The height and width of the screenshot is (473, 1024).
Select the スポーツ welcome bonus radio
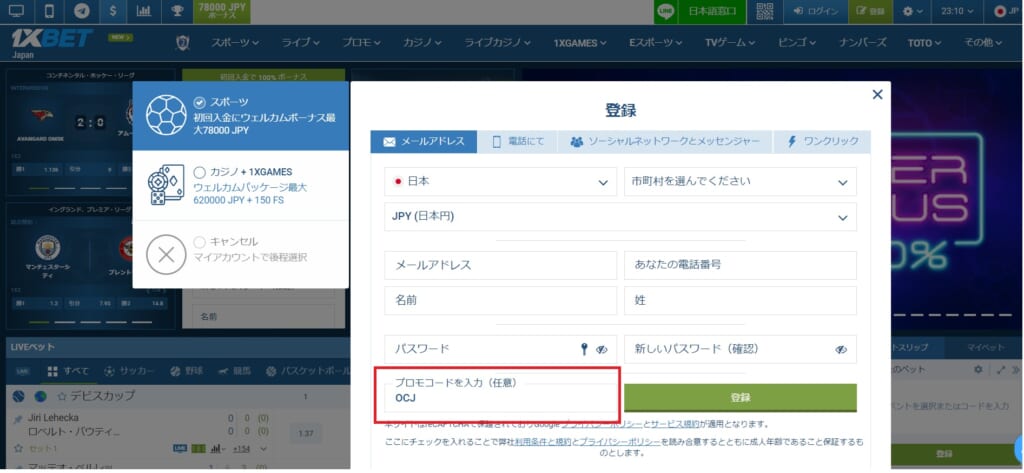199,103
